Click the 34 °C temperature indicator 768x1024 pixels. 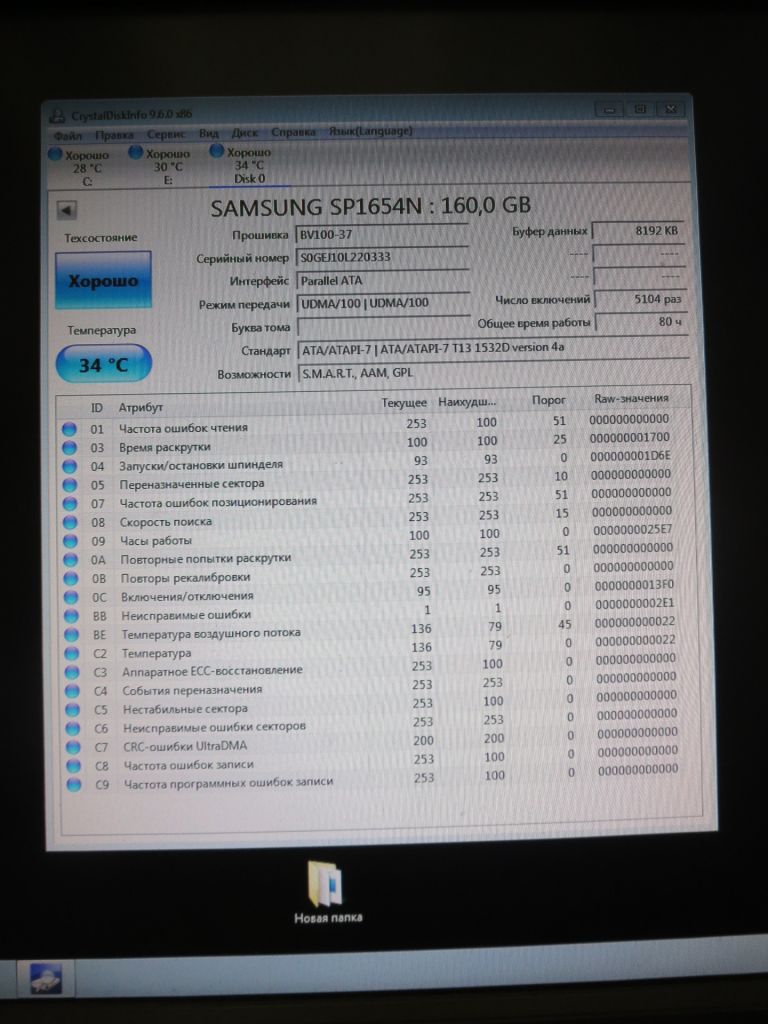pos(104,364)
